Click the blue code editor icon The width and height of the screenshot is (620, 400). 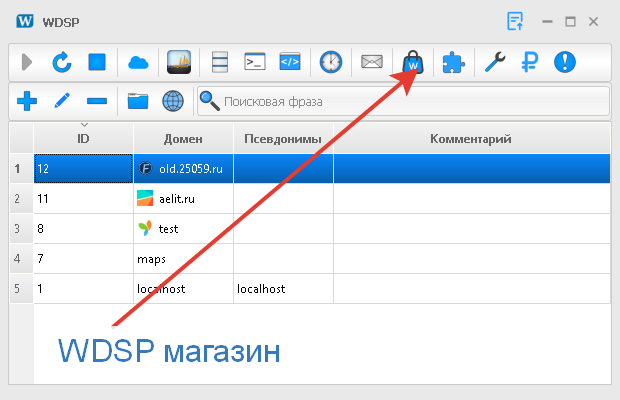(x=290, y=62)
